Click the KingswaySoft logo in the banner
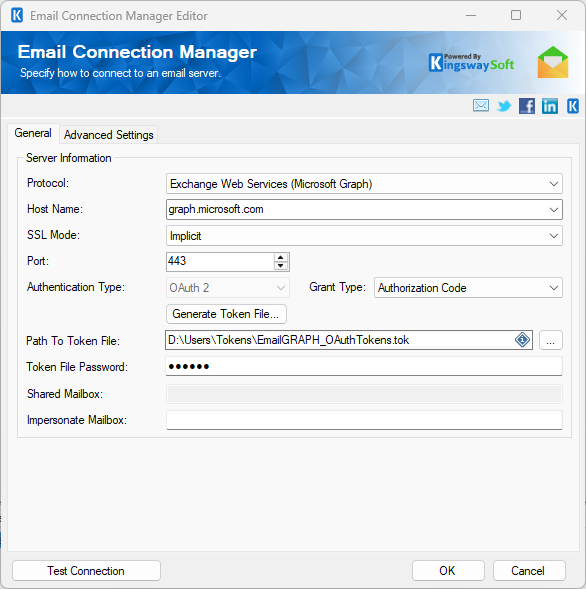Screen dimensions: 586x589 click(471, 63)
